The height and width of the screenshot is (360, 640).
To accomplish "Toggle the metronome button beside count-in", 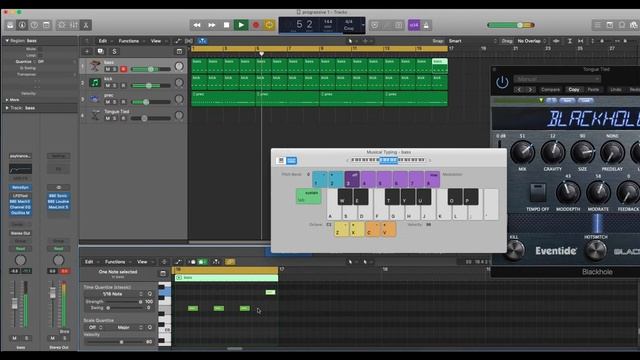I will coord(426,25).
